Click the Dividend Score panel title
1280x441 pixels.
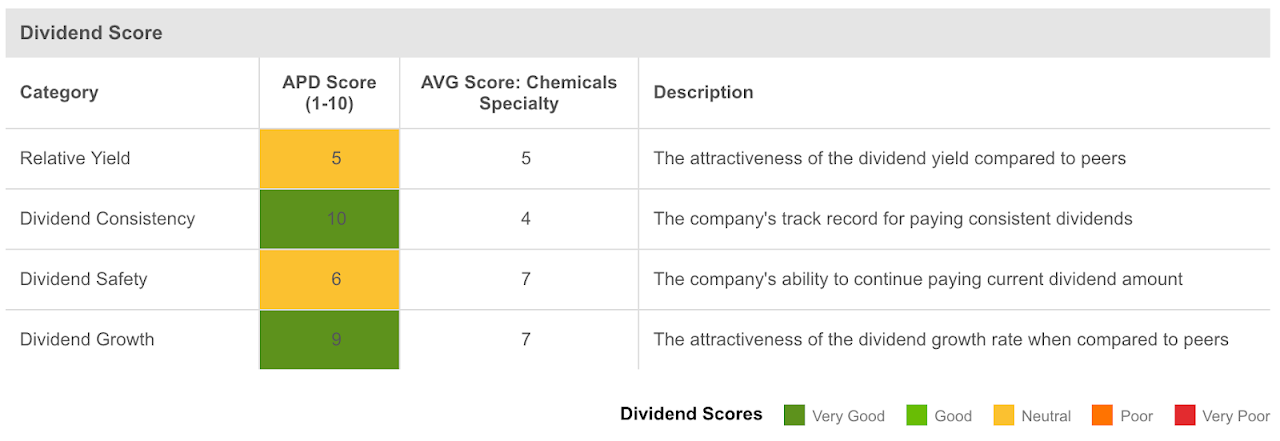click(91, 33)
